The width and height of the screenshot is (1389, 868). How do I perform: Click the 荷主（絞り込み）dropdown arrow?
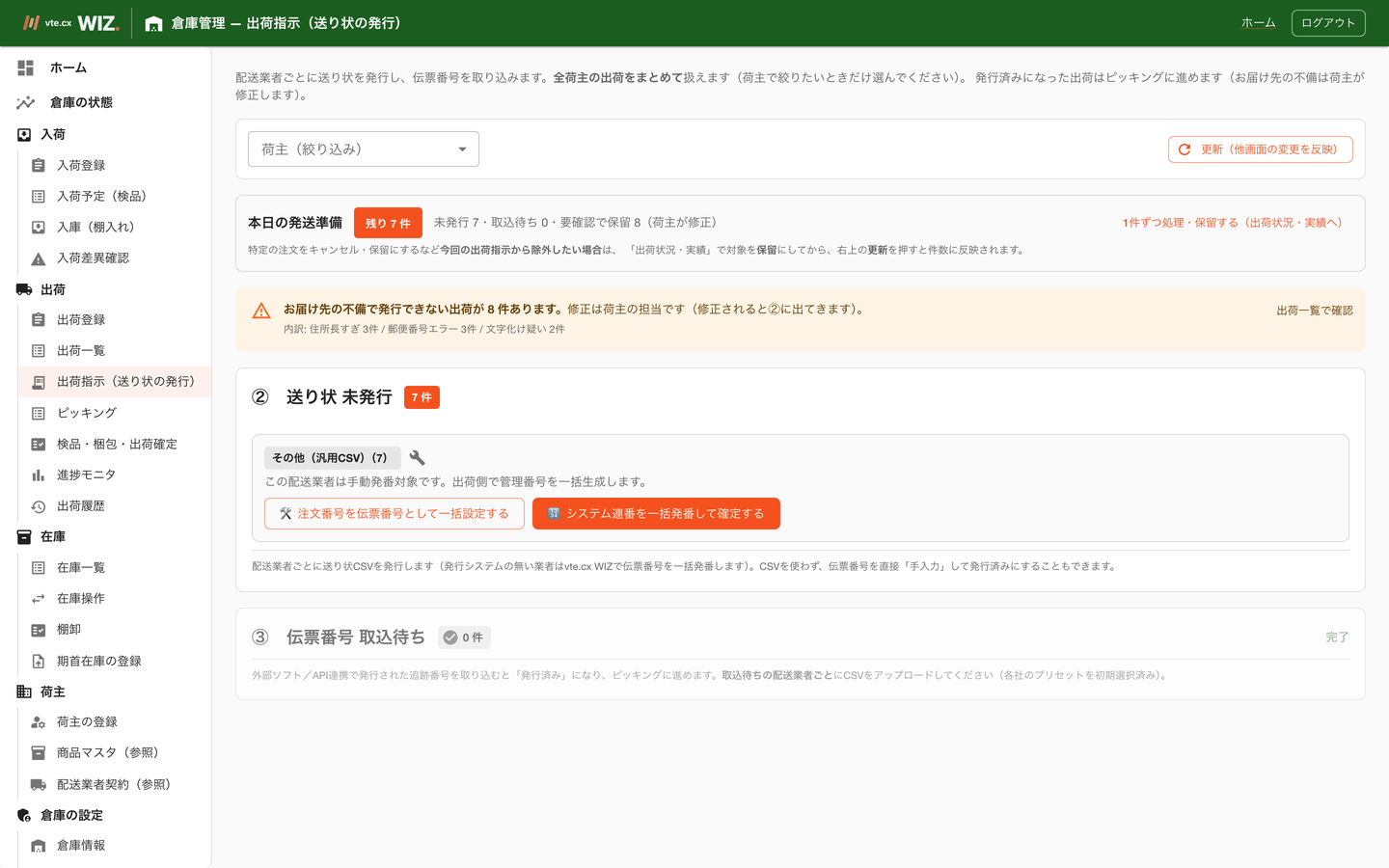(462, 149)
